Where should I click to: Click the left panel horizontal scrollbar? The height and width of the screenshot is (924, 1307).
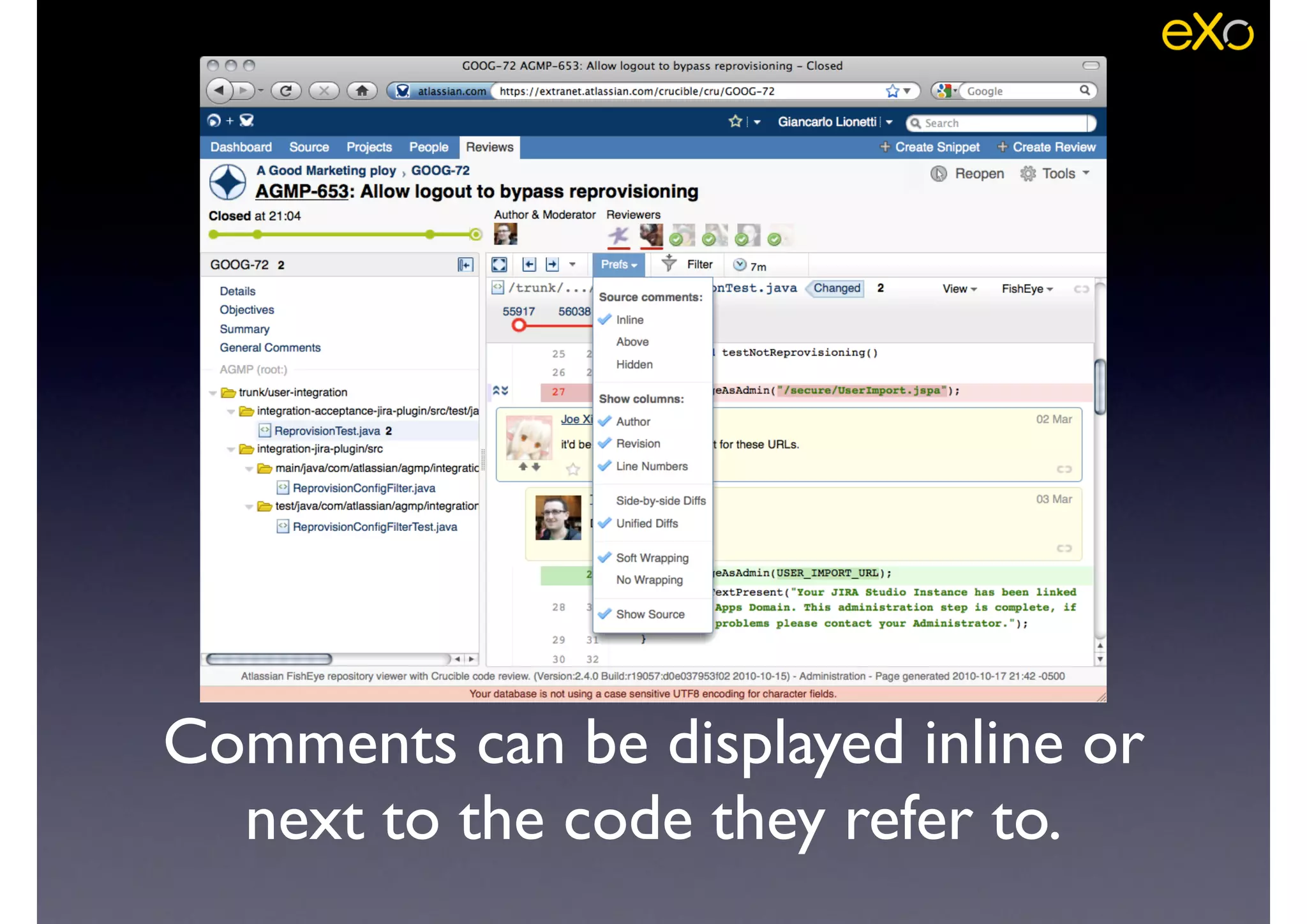click(269, 659)
